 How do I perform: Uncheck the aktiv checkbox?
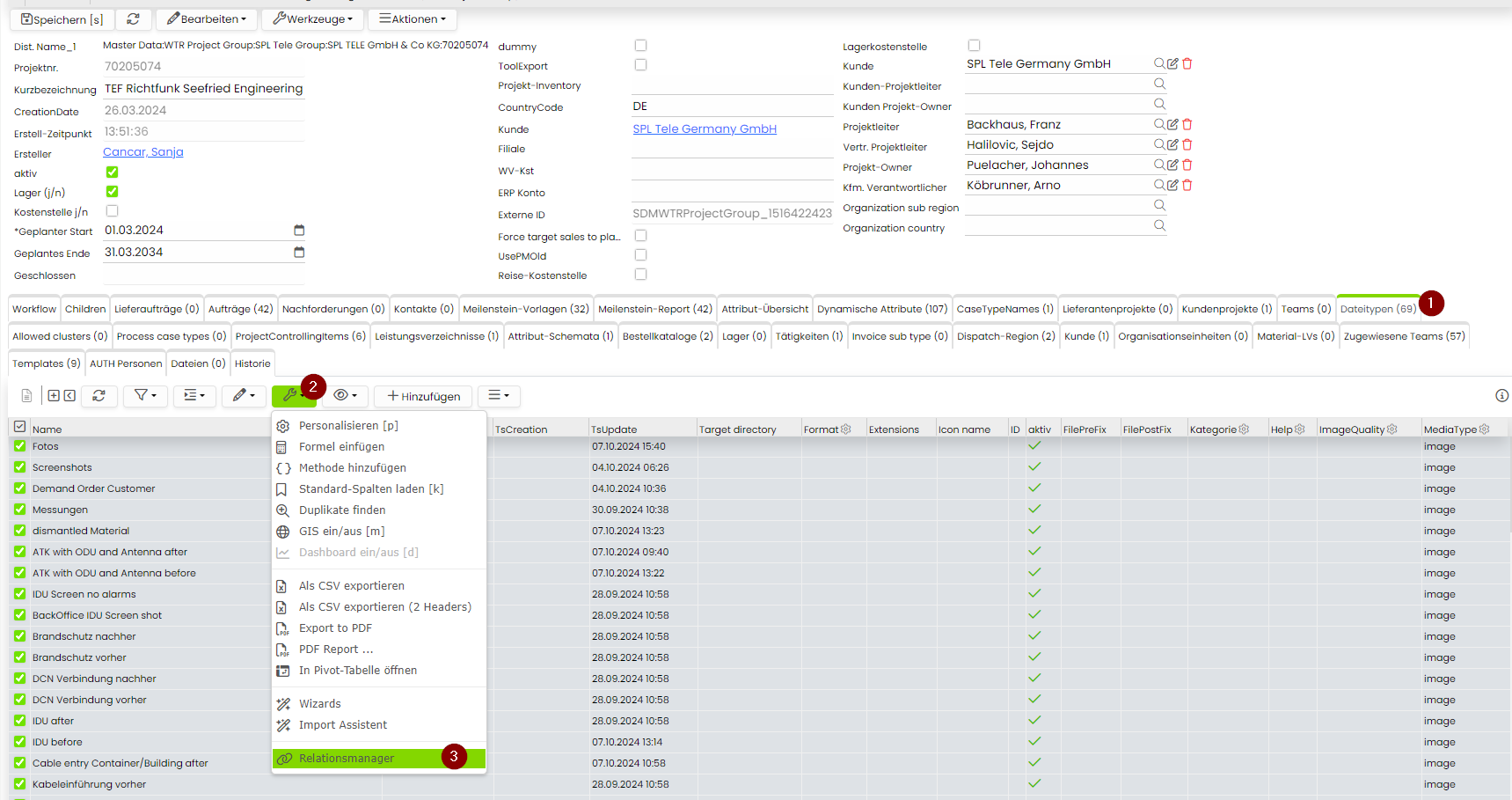pyautogui.click(x=112, y=172)
